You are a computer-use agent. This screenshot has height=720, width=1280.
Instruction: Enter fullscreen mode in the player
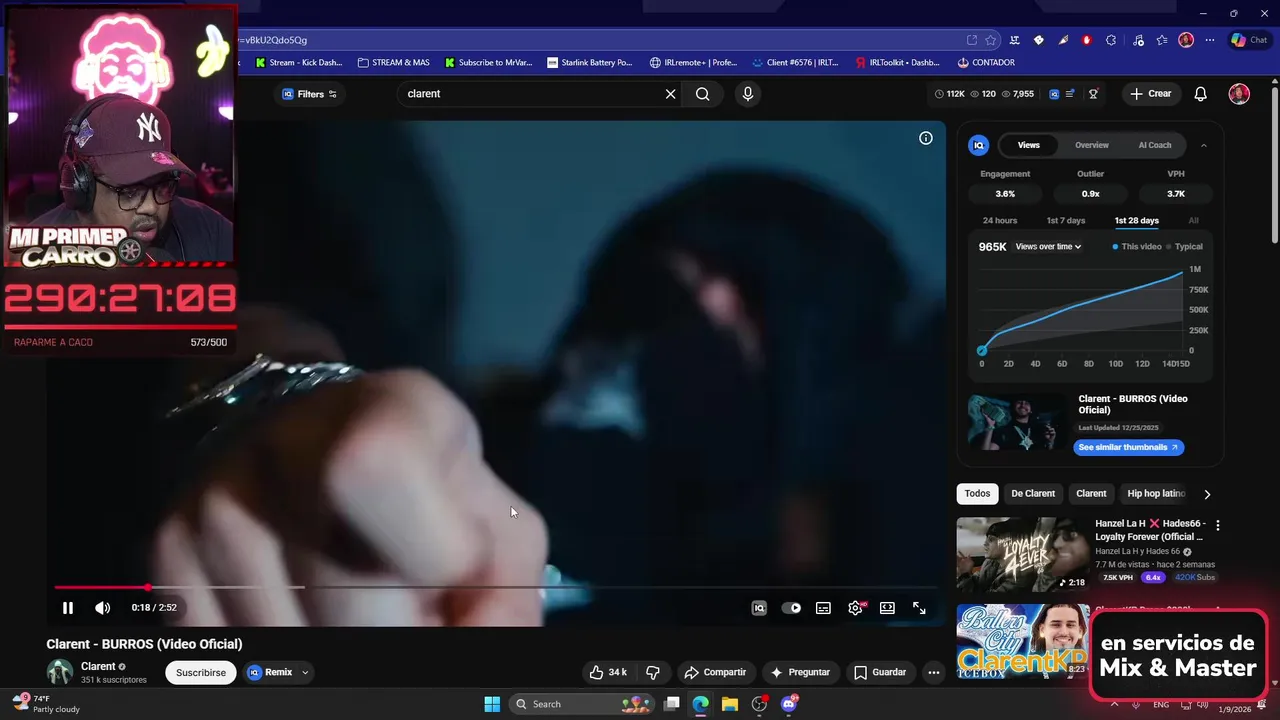pyautogui.click(x=919, y=608)
